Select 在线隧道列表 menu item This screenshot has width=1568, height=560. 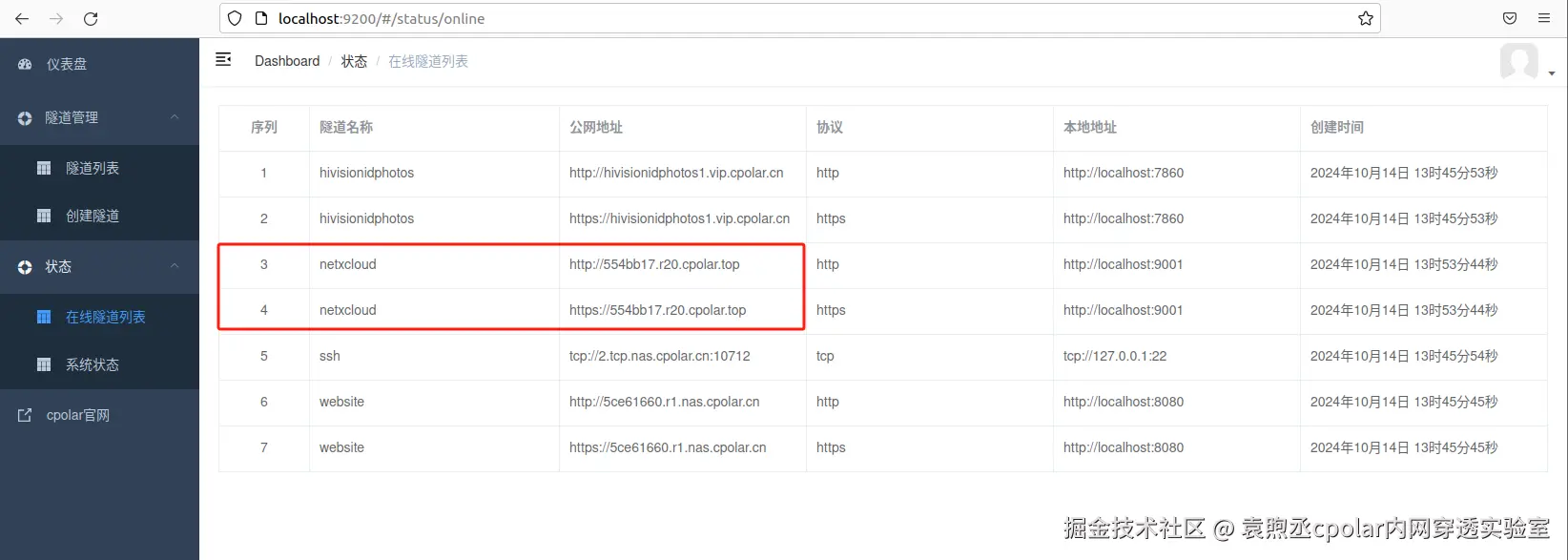coord(99,317)
